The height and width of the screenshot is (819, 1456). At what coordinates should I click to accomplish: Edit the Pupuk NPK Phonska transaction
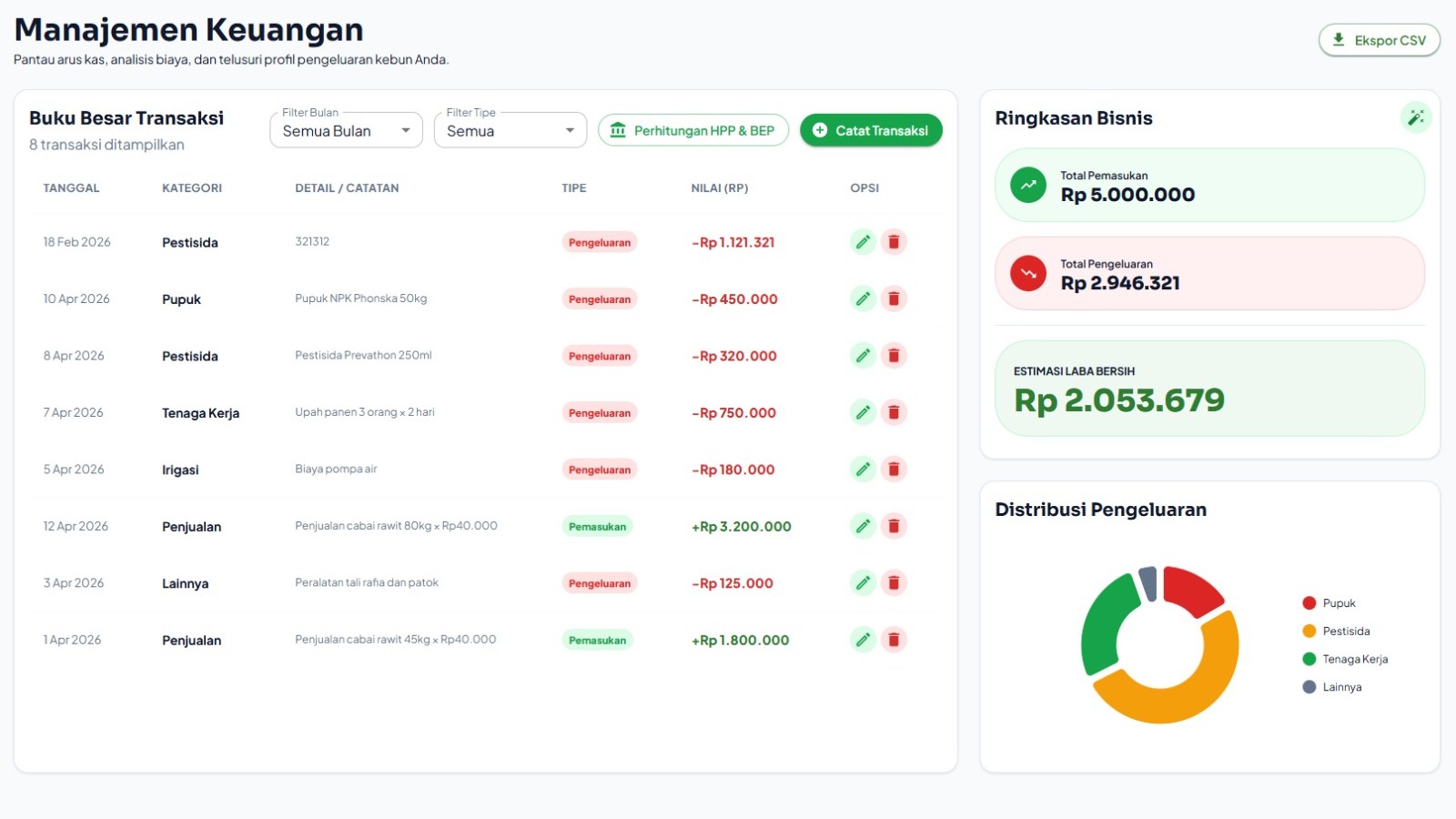pos(863,298)
